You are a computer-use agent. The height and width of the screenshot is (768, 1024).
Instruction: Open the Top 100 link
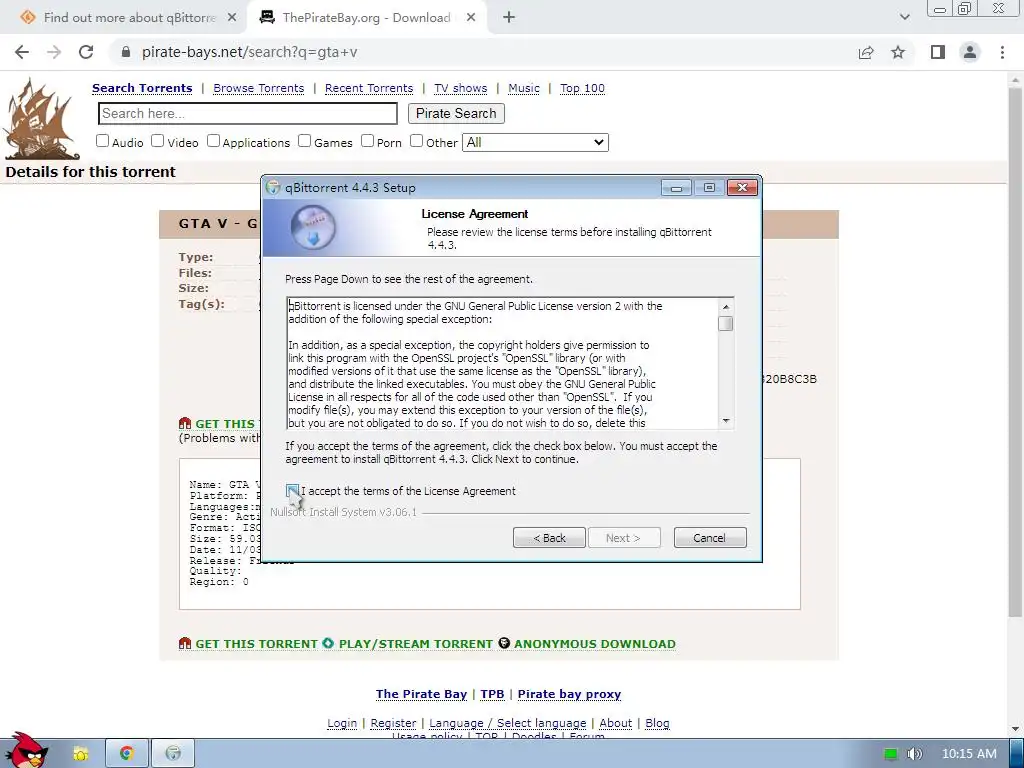(583, 88)
